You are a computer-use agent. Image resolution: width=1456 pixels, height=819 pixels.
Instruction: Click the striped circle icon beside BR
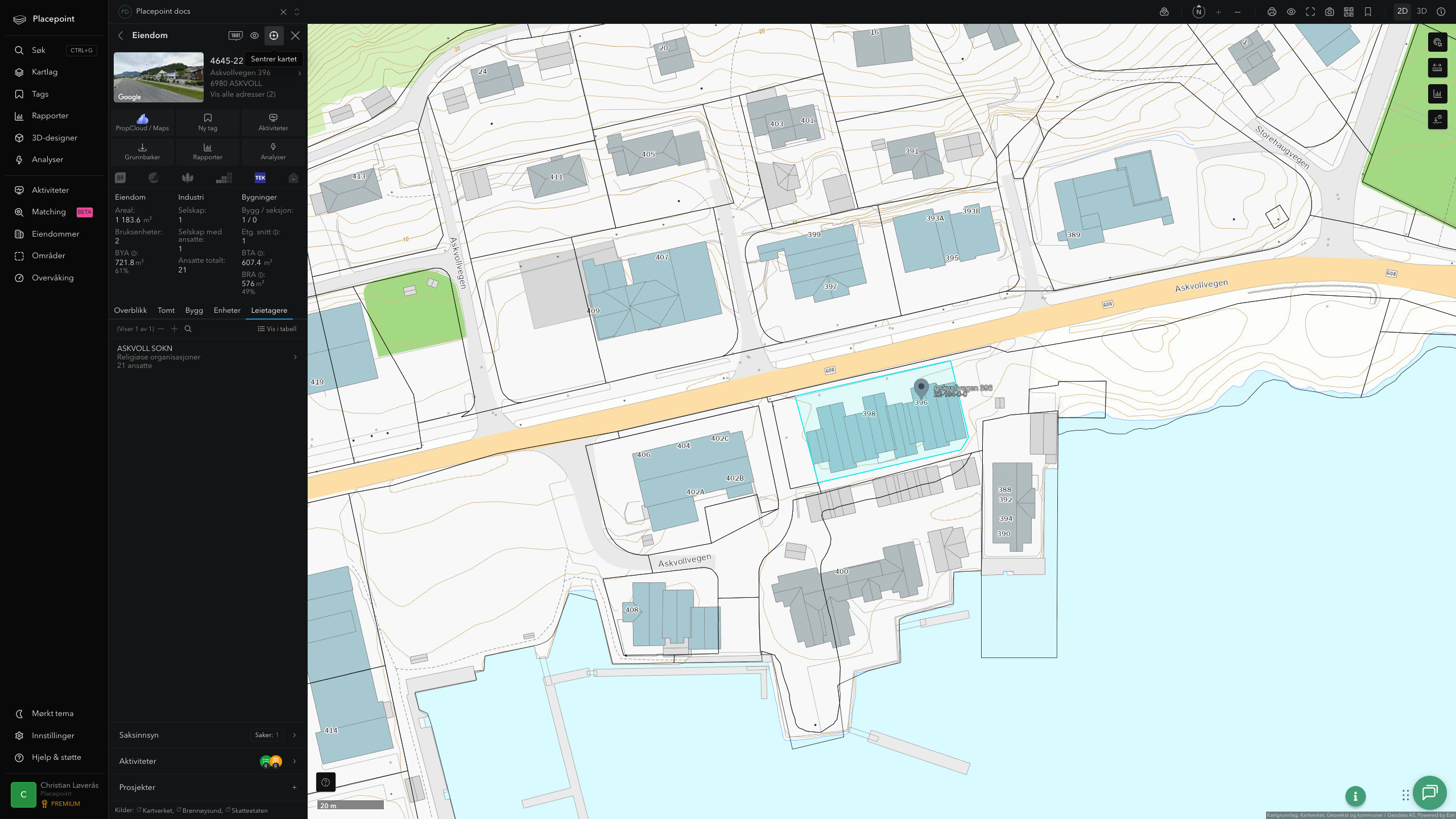point(154,178)
